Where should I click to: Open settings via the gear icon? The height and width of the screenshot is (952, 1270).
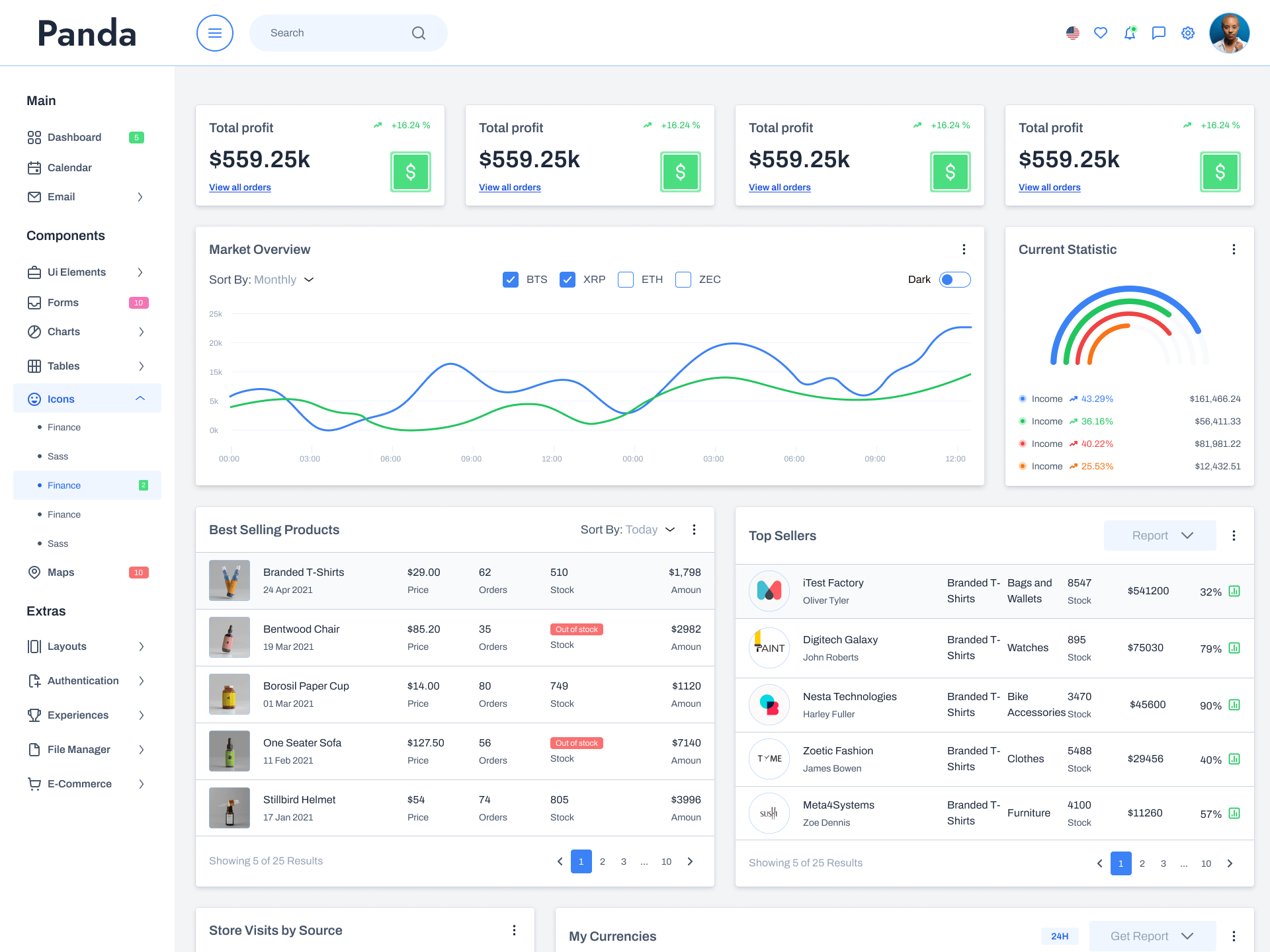coord(1187,32)
